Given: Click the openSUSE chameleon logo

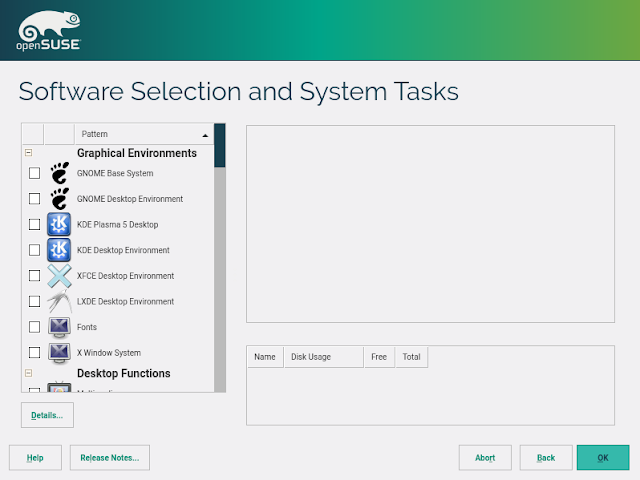Looking at the screenshot, I should 49,31.
